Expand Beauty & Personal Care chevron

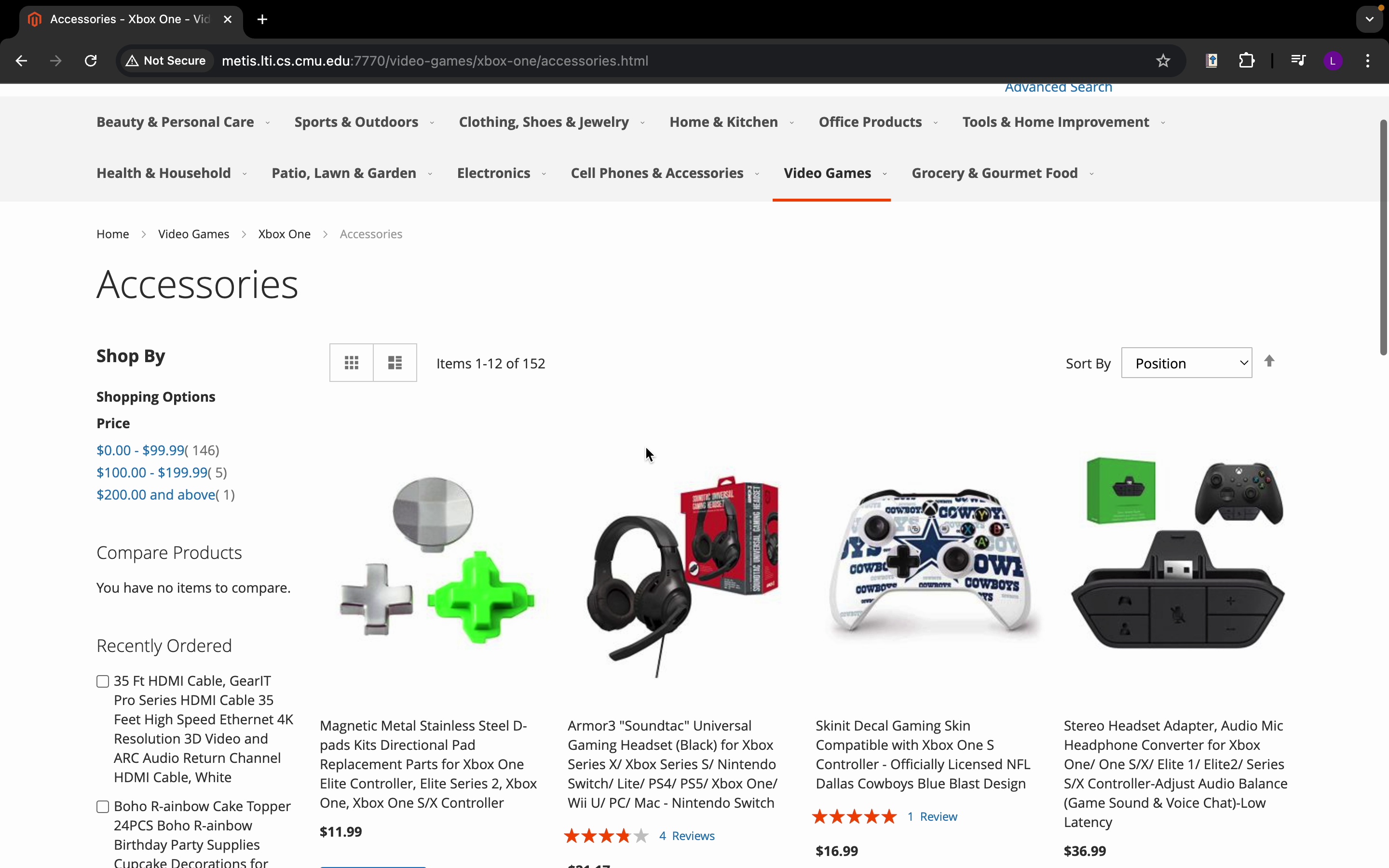point(268,123)
